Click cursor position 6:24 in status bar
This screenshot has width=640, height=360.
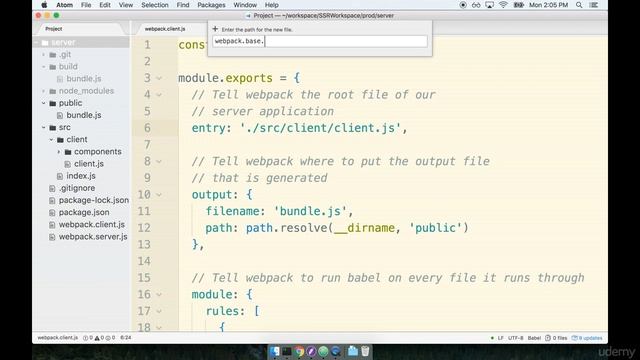pos(126,338)
